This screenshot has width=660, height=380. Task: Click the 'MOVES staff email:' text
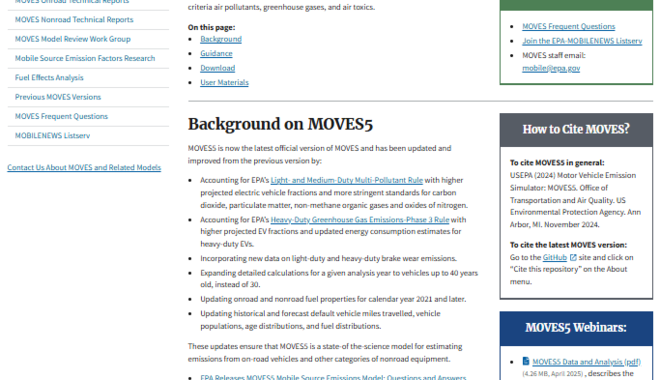coord(554,56)
